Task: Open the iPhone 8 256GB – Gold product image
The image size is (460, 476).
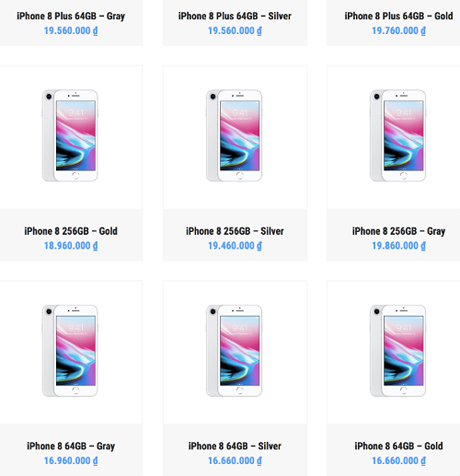Action: tap(71, 137)
